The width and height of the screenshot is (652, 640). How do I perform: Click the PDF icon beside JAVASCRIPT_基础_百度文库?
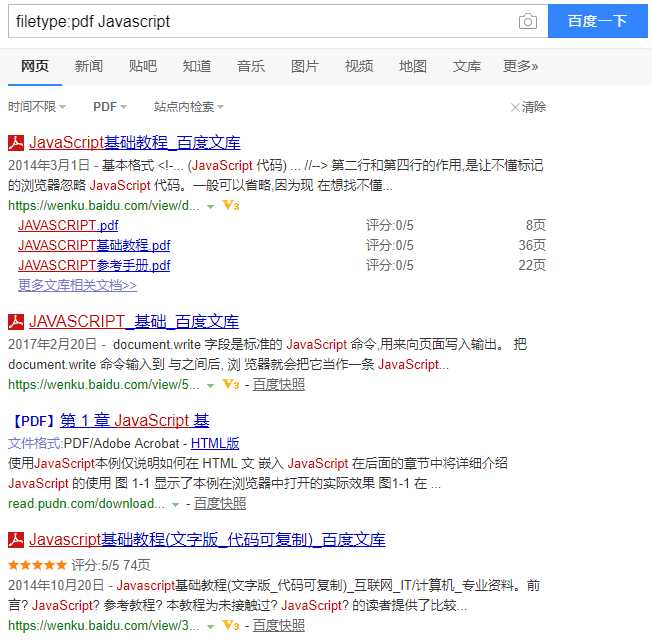(x=16, y=322)
